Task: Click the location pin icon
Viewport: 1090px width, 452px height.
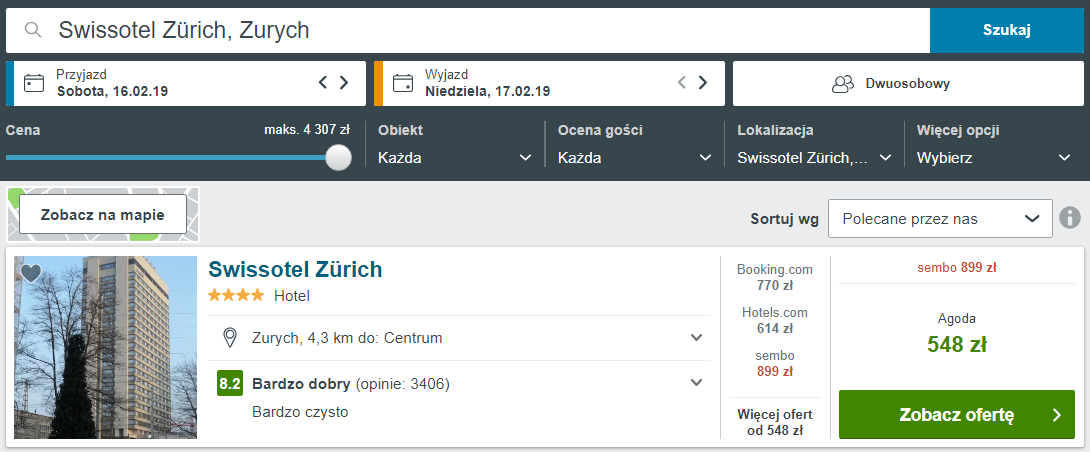Action: (229, 338)
